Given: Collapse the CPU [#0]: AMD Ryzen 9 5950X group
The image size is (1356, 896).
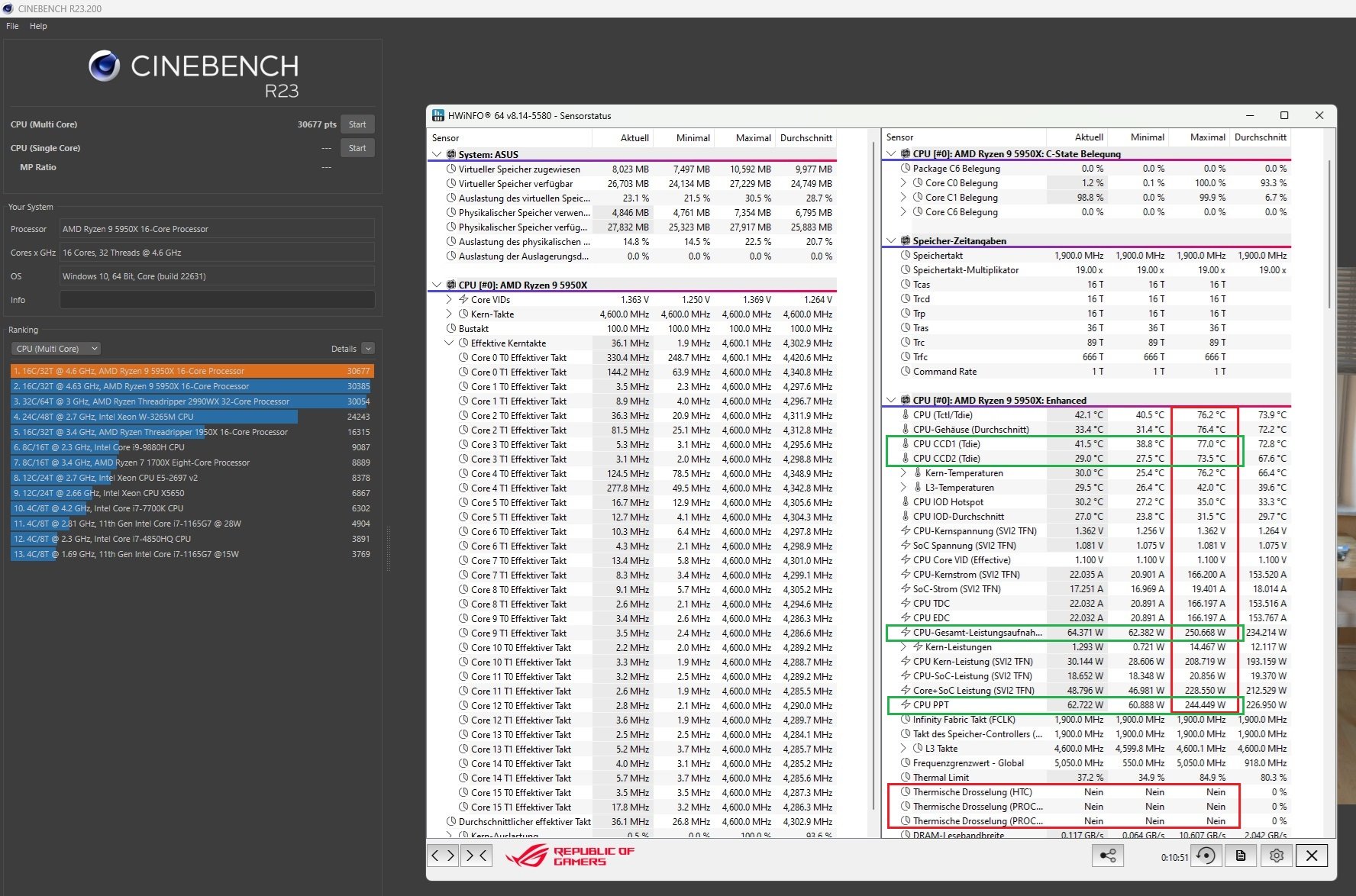Looking at the screenshot, I should coord(437,285).
